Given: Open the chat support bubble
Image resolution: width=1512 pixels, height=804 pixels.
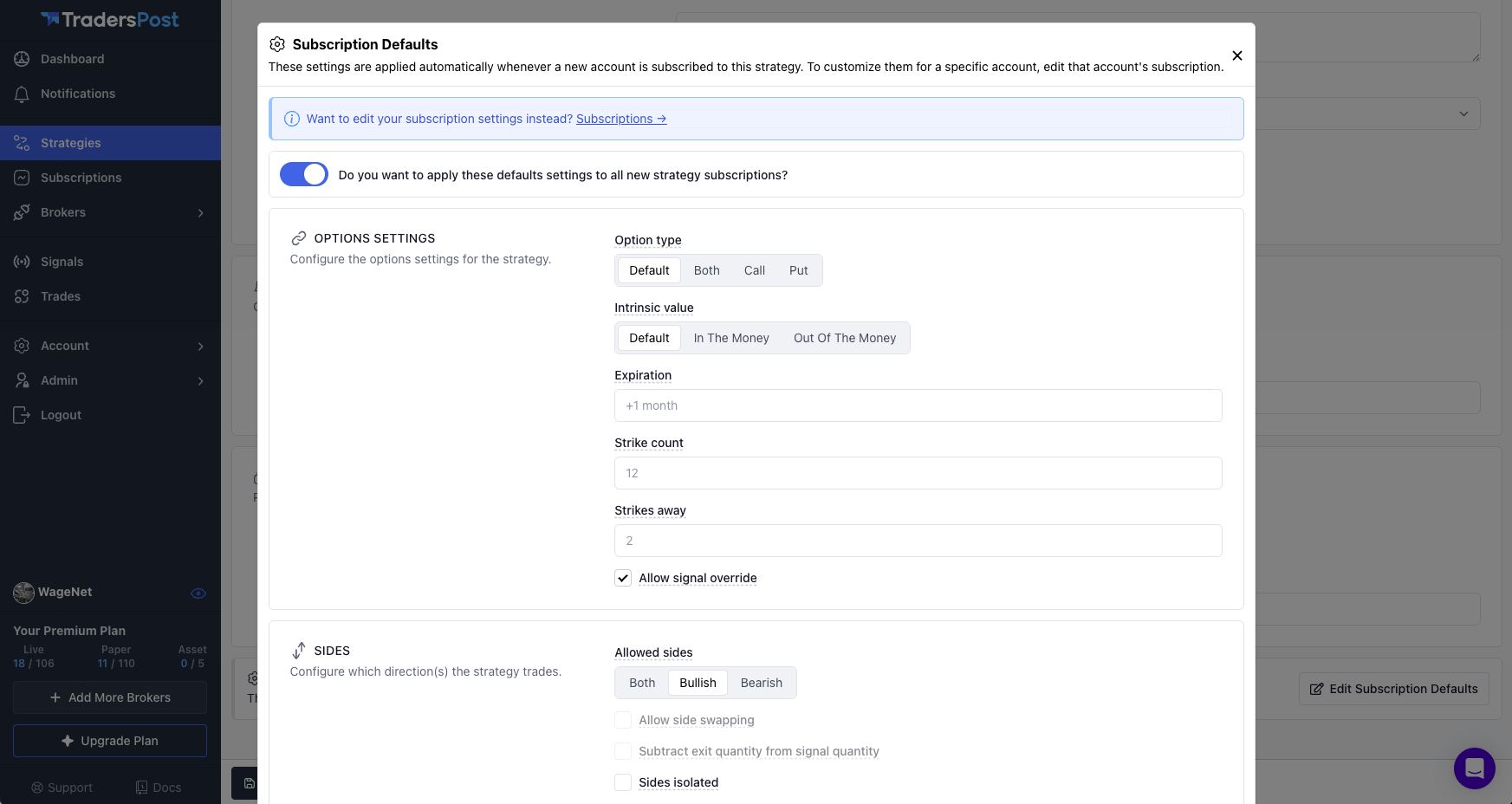Looking at the screenshot, I should [x=1474, y=768].
